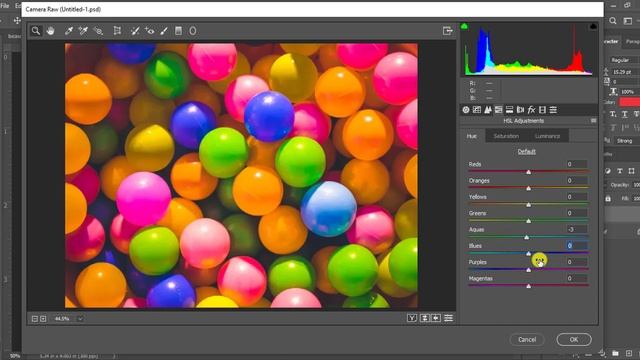Select the White Balance eyedropper tool

point(69,31)
